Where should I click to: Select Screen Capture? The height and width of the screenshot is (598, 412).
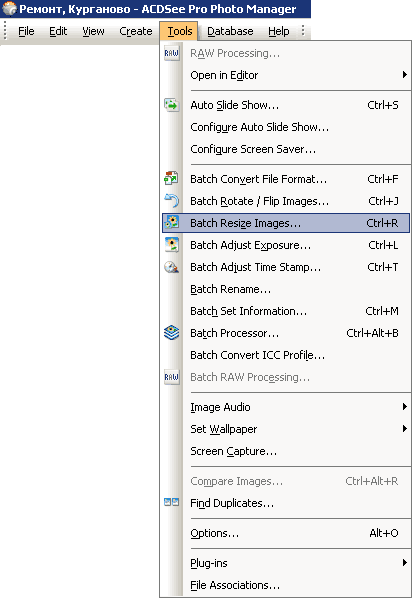(x=286, y=451)
